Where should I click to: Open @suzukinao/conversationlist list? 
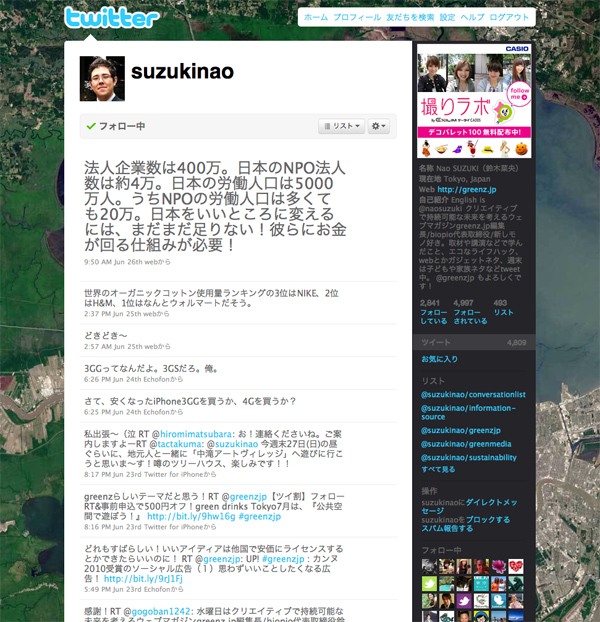[x=473, y=395]
